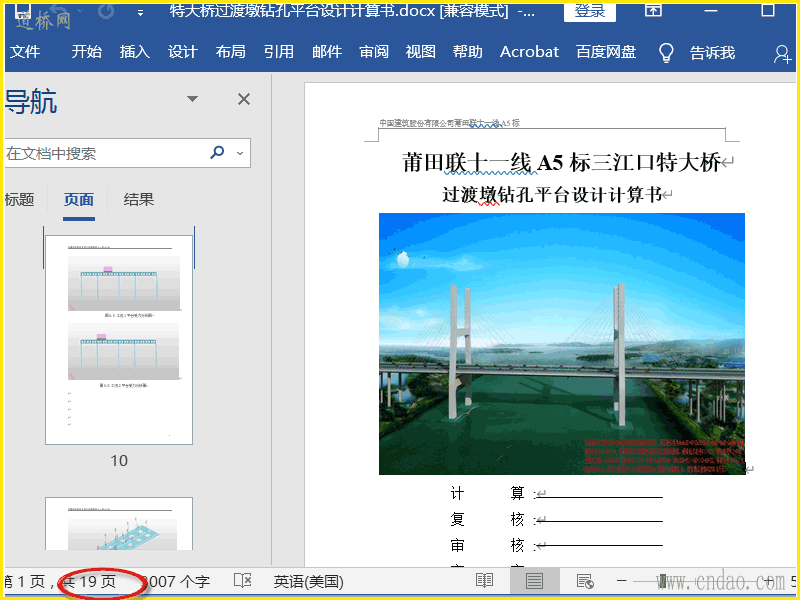Image resolution: width=800 pixels, height=600 pixels.
Task: Click the language 英语(美国) in status bar
Action: (x=308, y=582)
